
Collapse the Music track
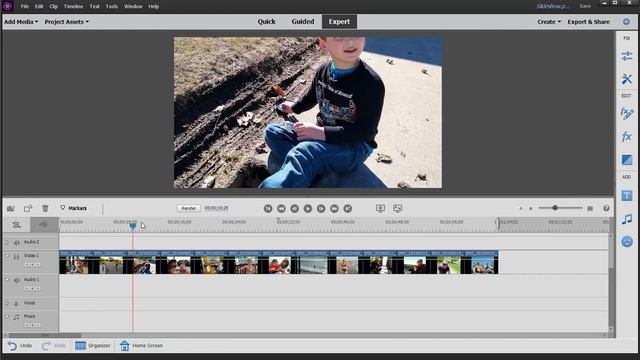pyautogui.click(x=7, y=316)
